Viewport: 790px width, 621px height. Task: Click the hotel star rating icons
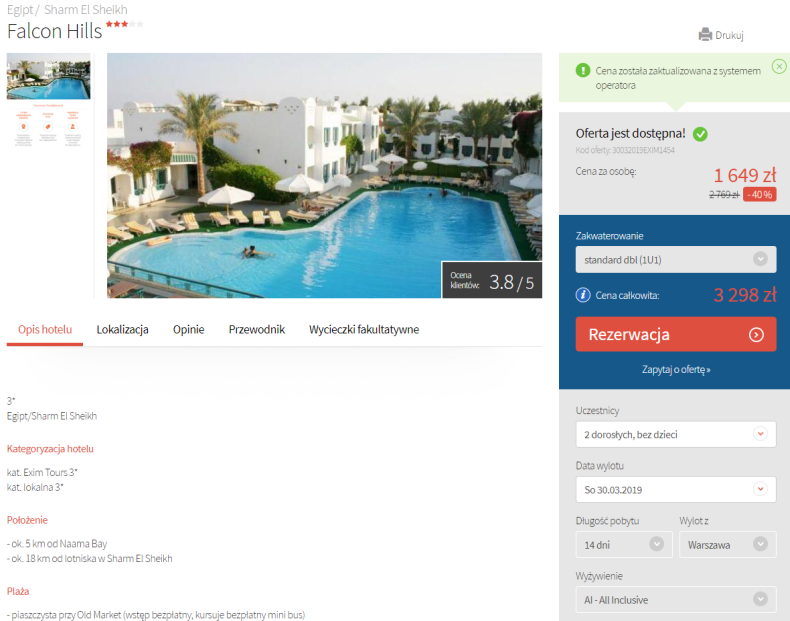(124, 24)
